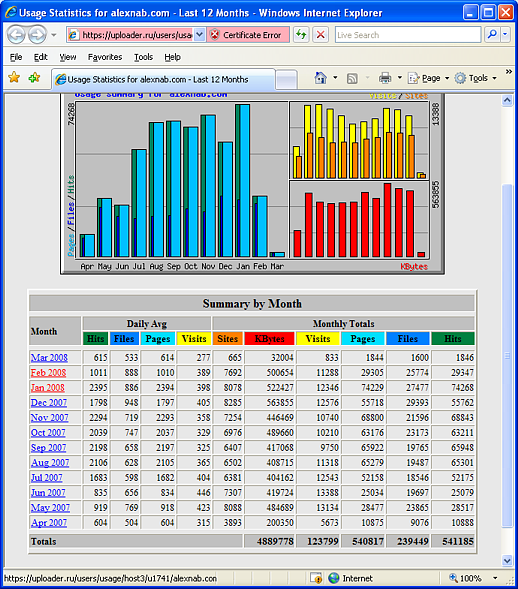Open the Favorites menu
This screenshot has height=589, width=518.
click(x=105, y=57)
